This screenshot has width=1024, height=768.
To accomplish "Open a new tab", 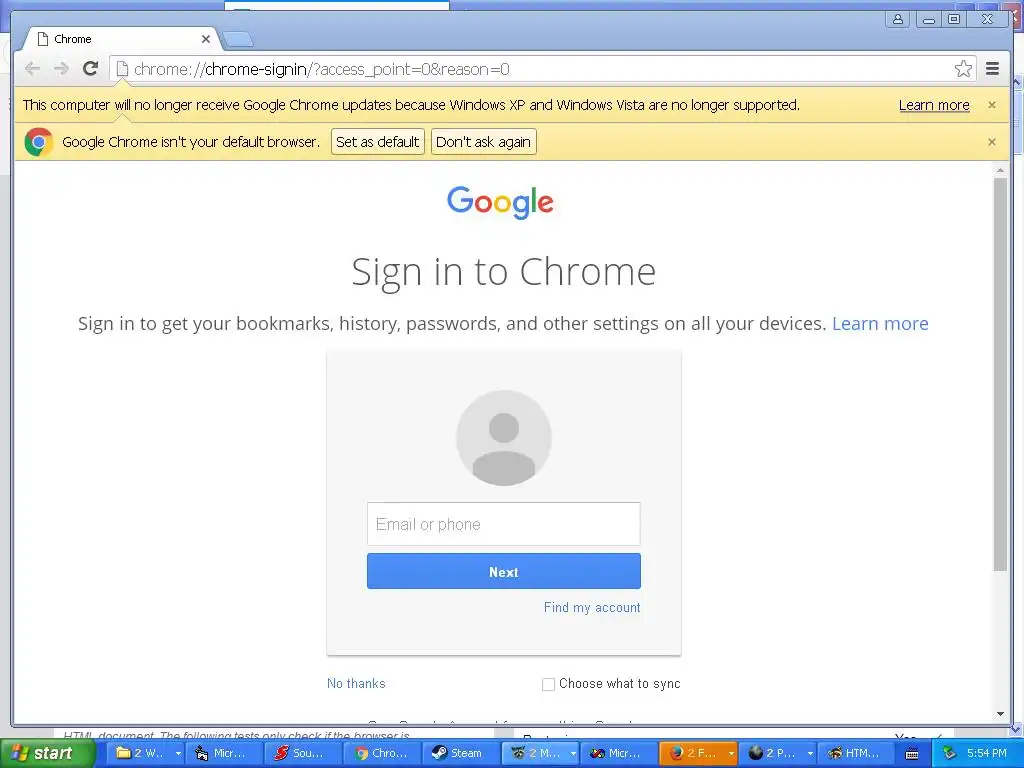I will pos(237,40).
